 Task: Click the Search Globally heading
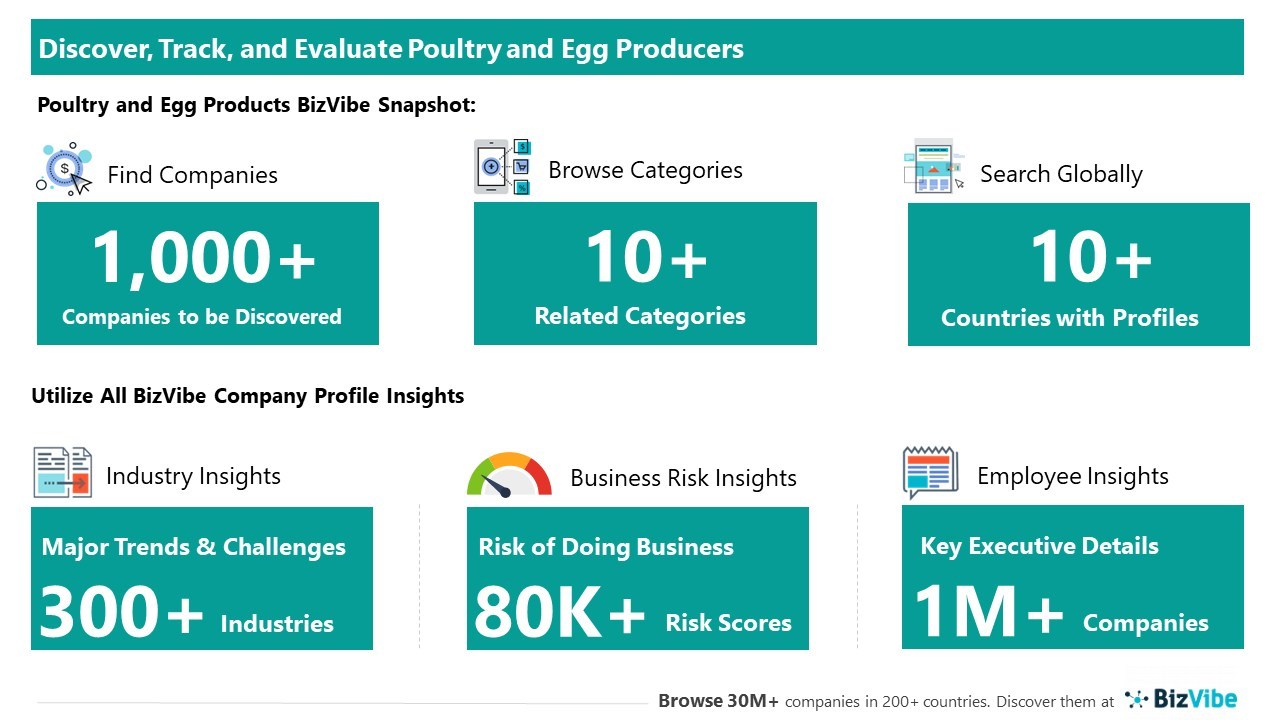(x=1060, y=174)
